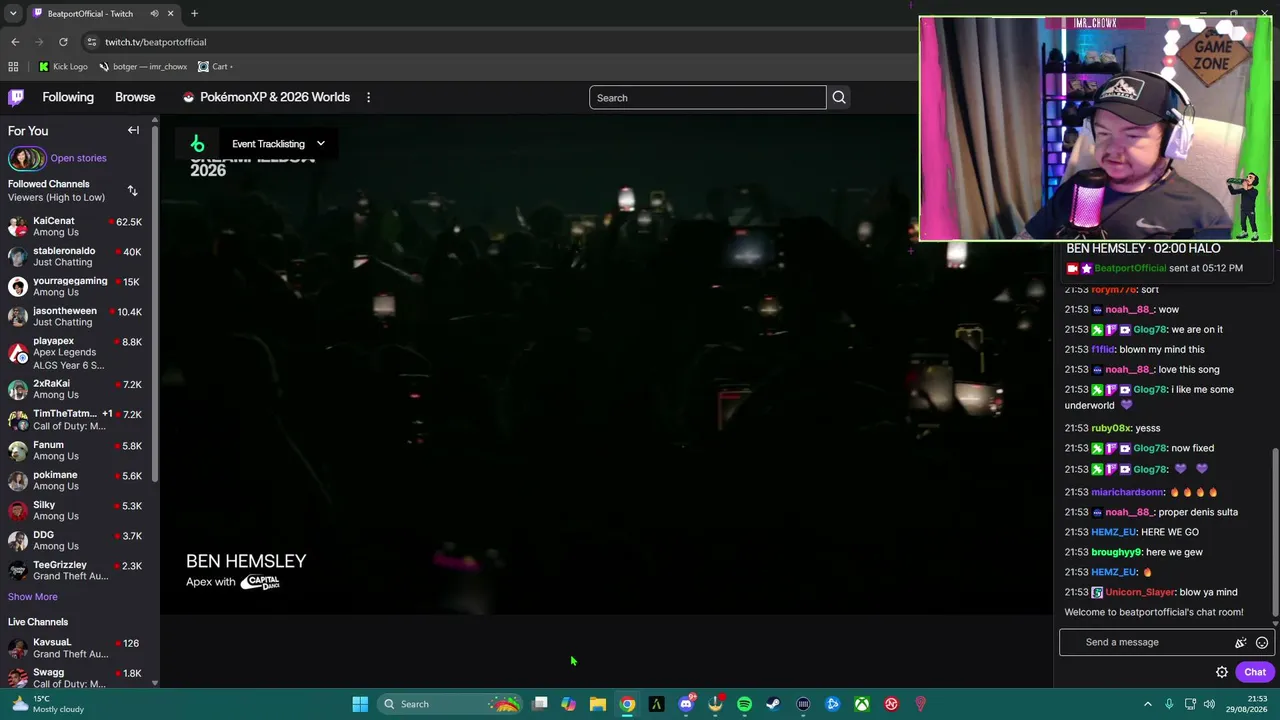This screenshot has height=720, width=1280.
Task: Open a new browser tab
Action: [194, 14]
